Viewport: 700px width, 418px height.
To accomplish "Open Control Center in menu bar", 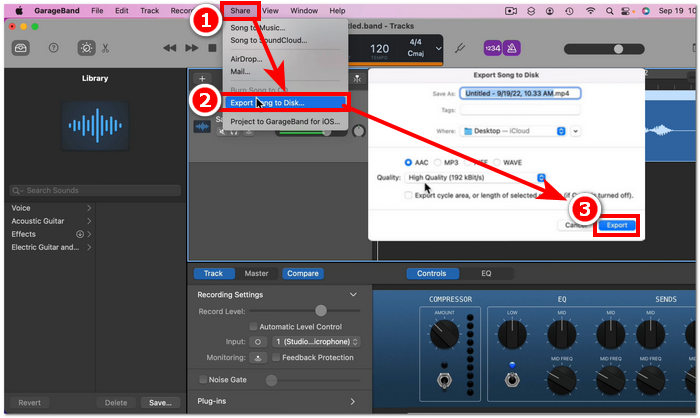I will tap(627, 11).
